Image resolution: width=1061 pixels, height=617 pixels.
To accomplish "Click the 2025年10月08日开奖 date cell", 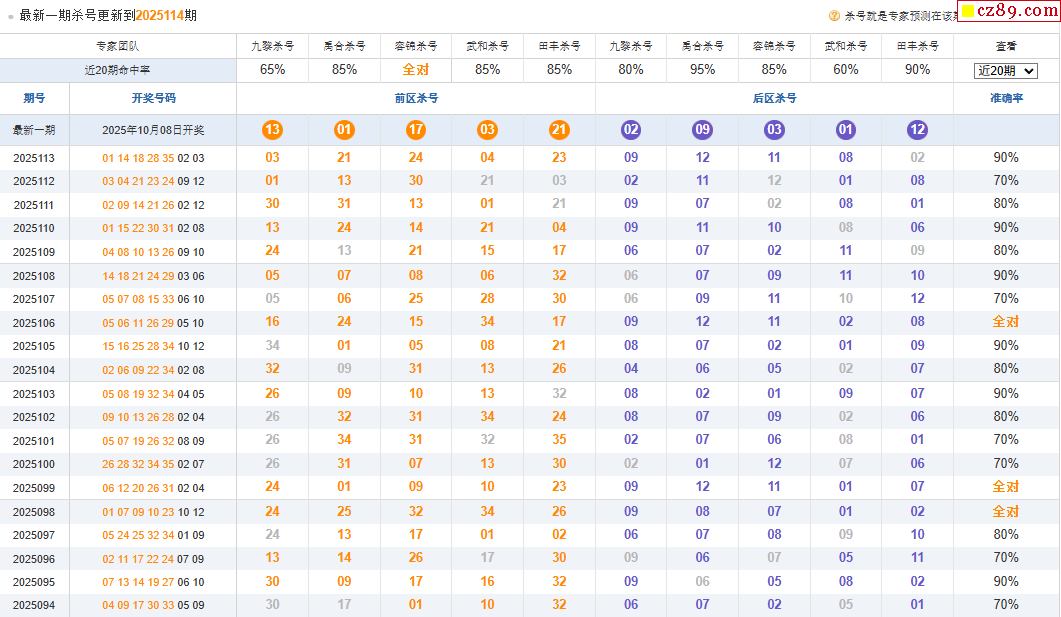I will coord(153,131).
